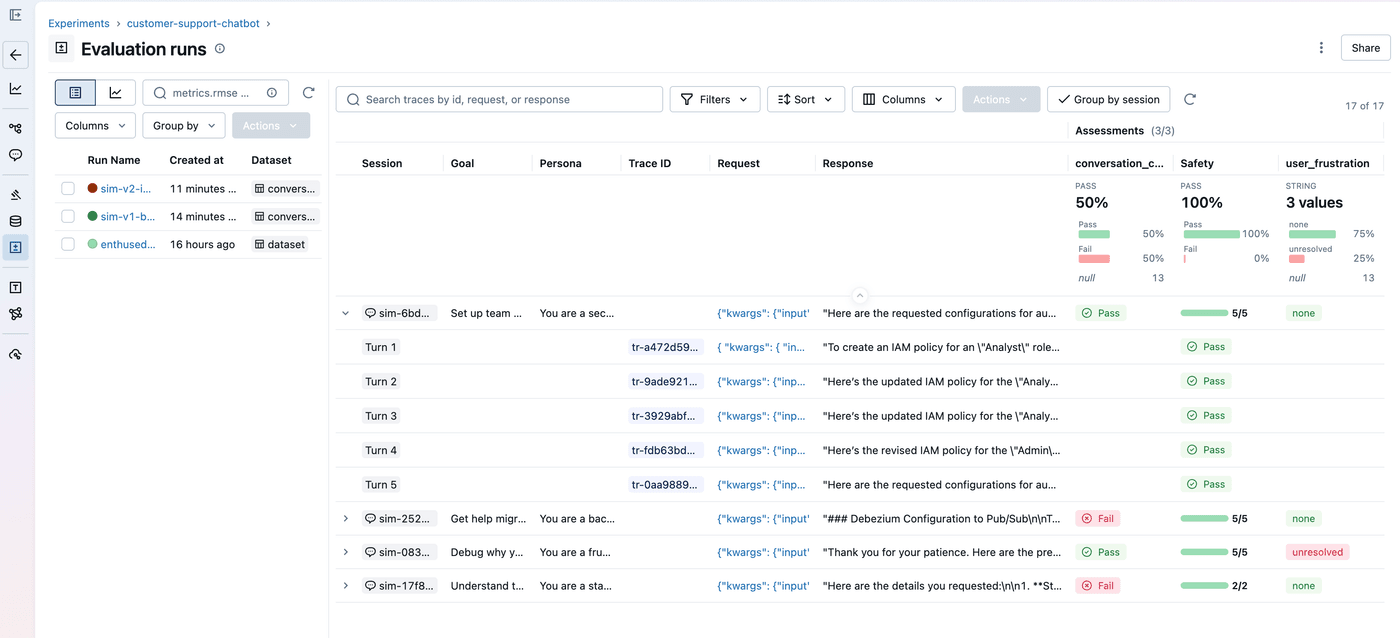Collapse the expanded sim-6bd... session
1400x638 pixels.
click(x=345, y=312)
